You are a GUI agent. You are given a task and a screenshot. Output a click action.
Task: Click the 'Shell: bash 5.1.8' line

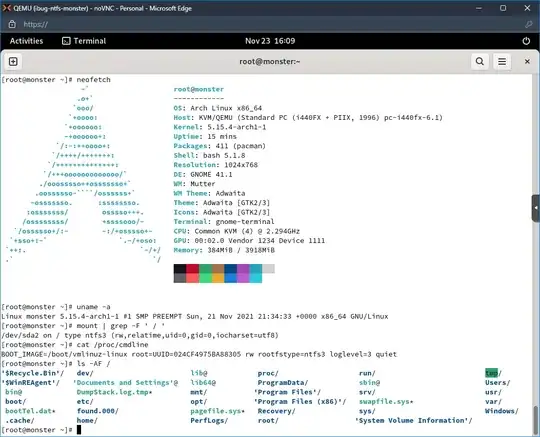(209, 155)
